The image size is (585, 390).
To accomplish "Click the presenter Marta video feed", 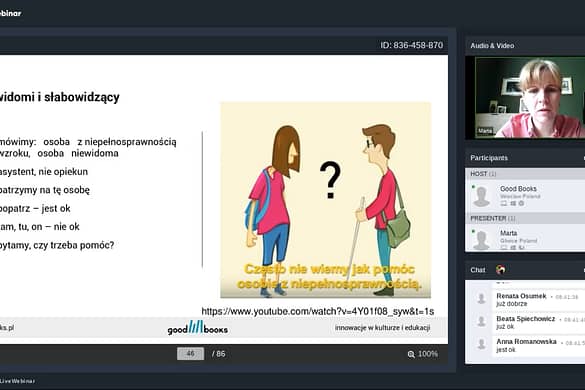I will (x=530, y=97).
